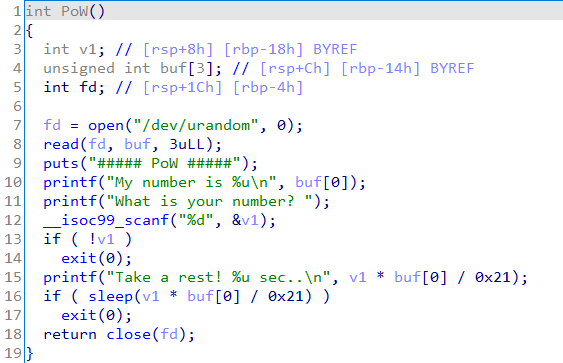The image size is (563, 363).
Task: Click puts on line 9
Action: [61, 164]
